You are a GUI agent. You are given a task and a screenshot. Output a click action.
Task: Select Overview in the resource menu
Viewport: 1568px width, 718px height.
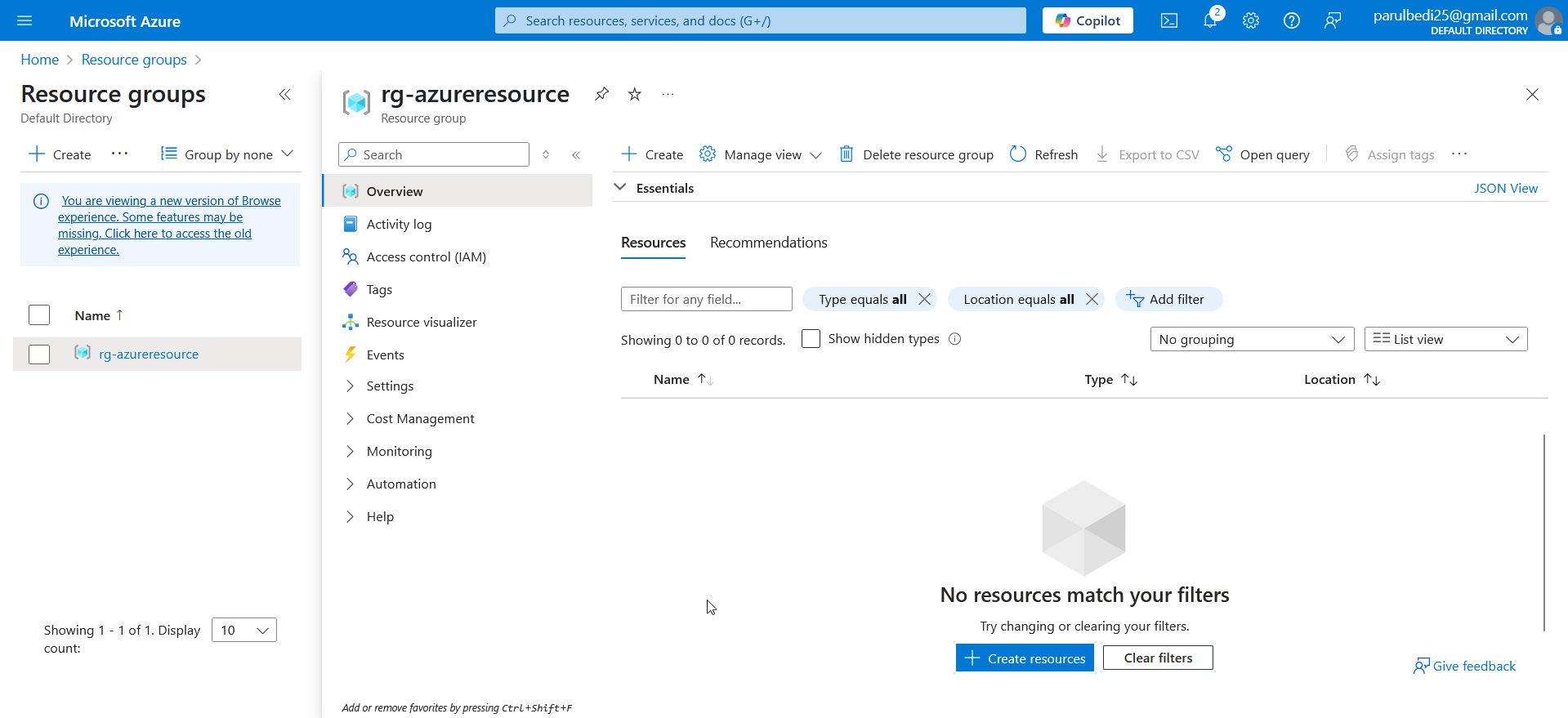(x=458, y=191)
